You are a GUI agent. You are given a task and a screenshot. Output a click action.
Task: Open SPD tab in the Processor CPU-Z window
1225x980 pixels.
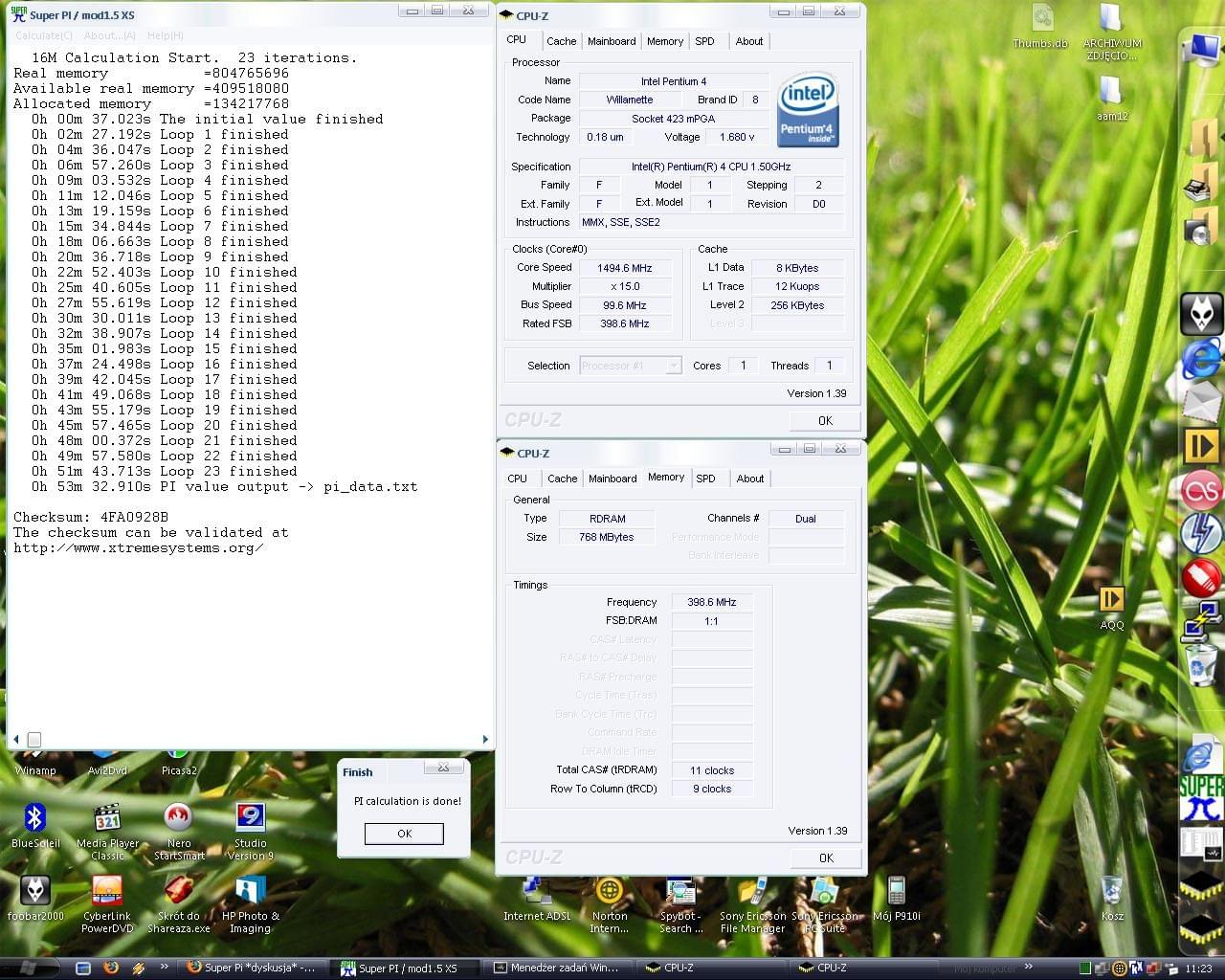coord(704,41)
